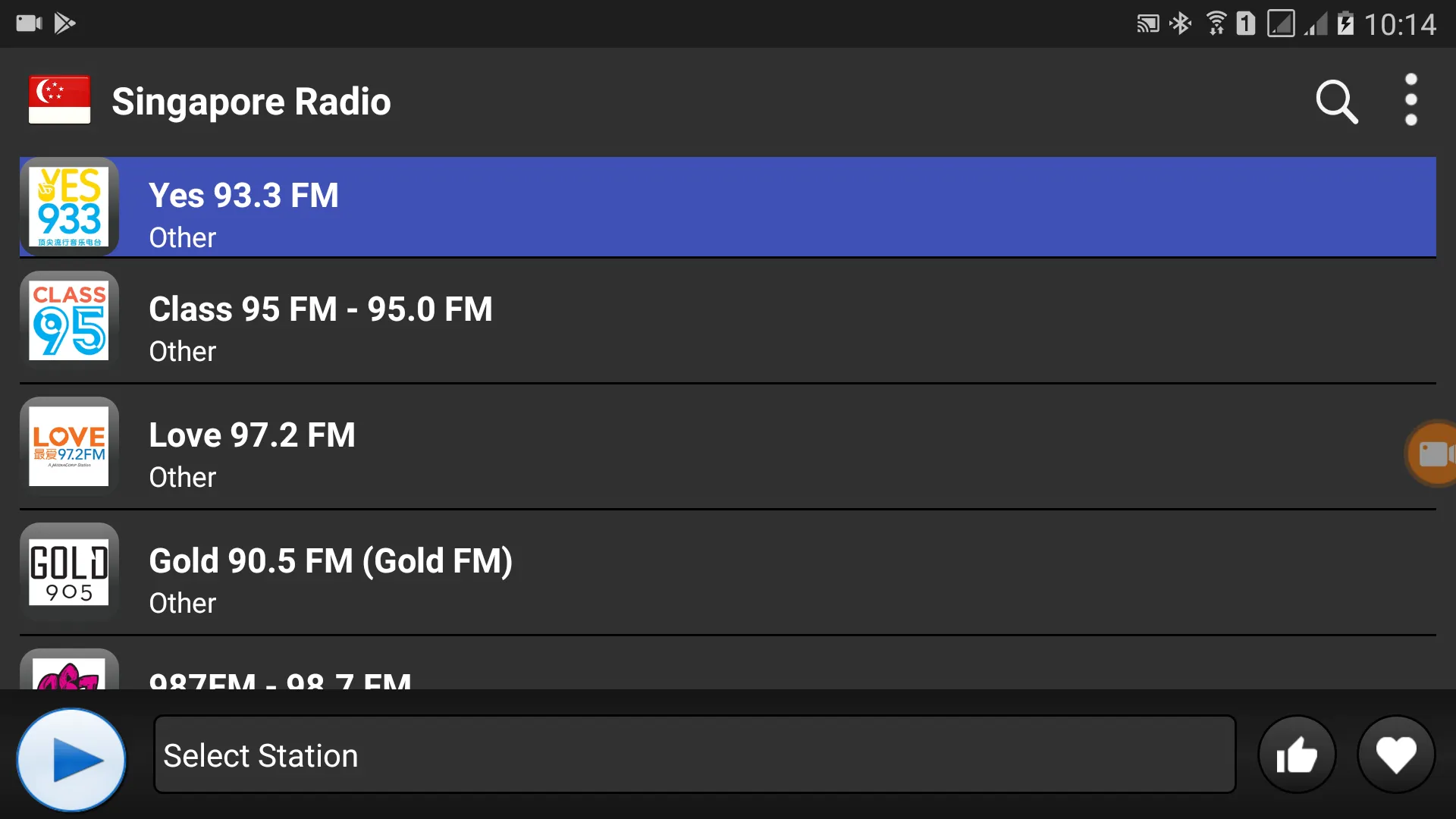Screen dimensions: 1456x819
Task: Open Love 97.2 FM station
Action: pyautogui.click(x=728, y=452)
